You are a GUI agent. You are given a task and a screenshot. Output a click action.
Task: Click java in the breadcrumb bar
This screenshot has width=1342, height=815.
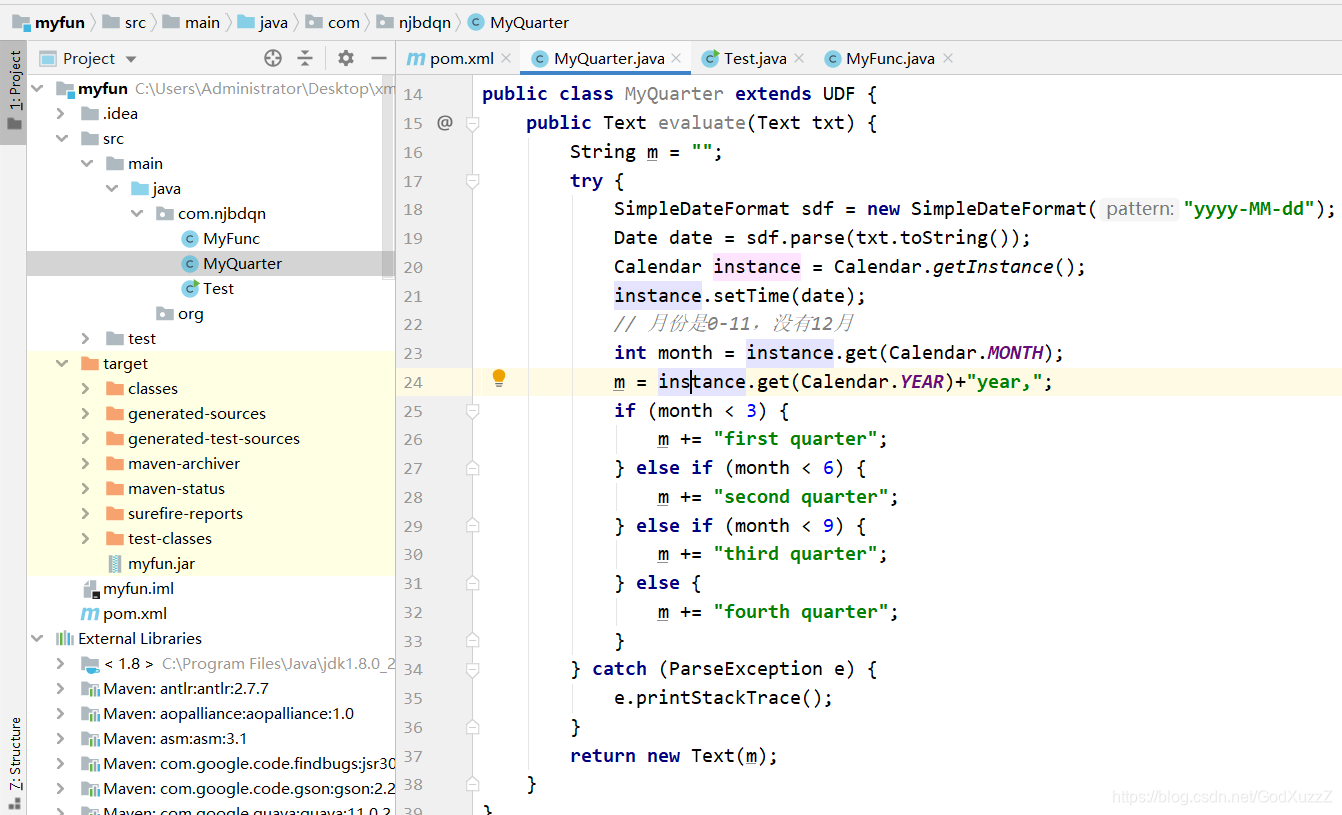click(262, 22)
